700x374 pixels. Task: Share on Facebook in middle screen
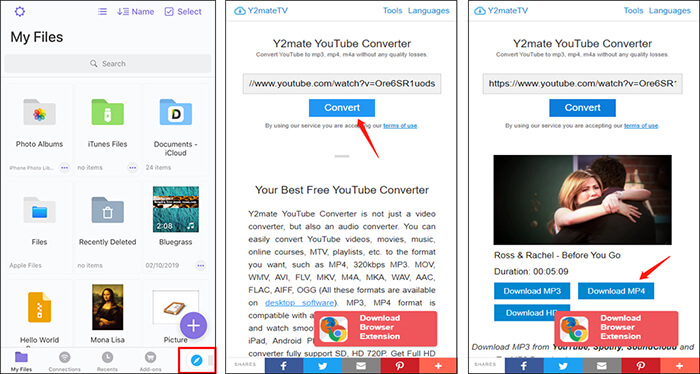284,366
